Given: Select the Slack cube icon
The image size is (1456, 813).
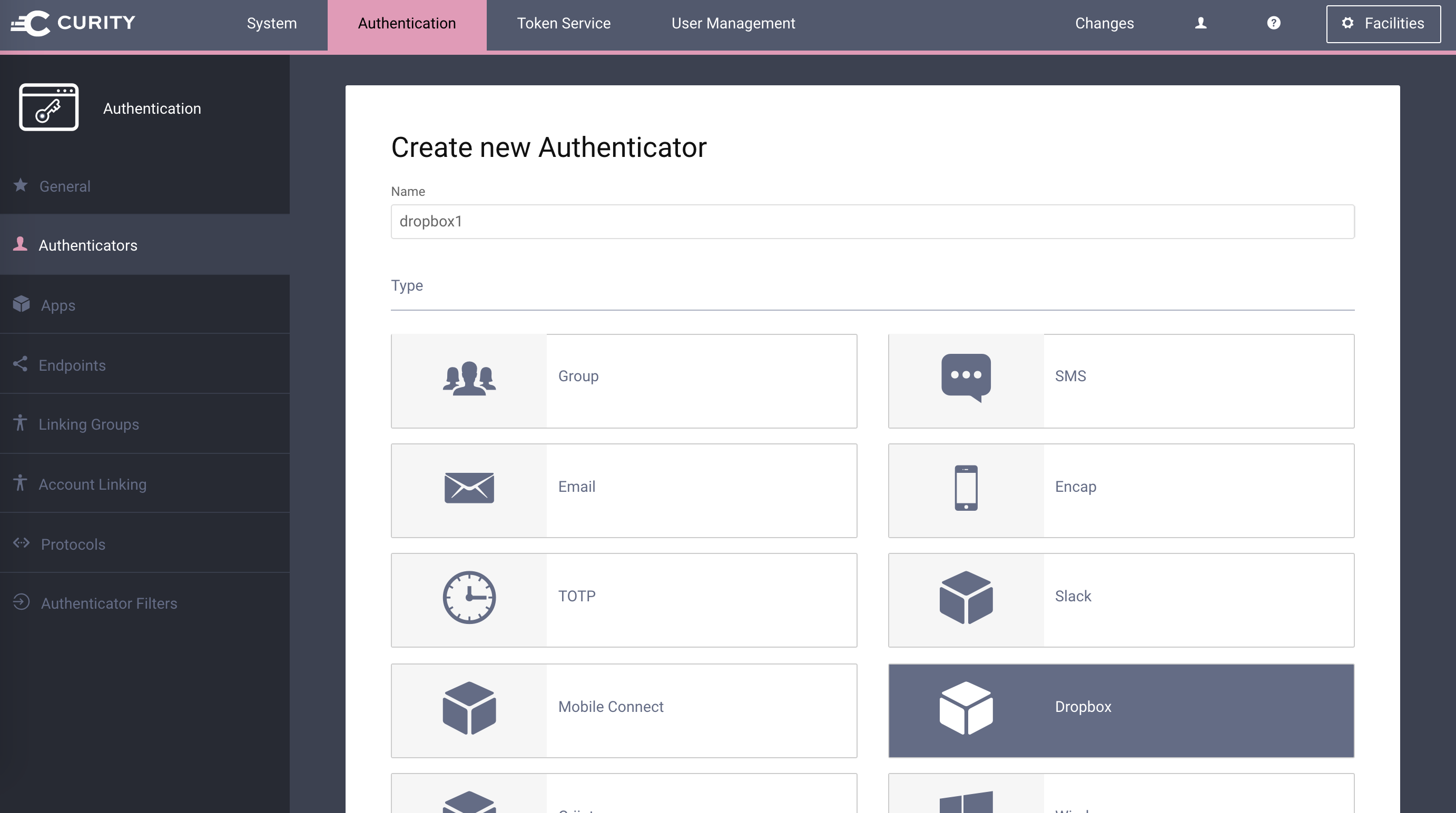Looking at the screenshot, I should click(x=966, y=598).
